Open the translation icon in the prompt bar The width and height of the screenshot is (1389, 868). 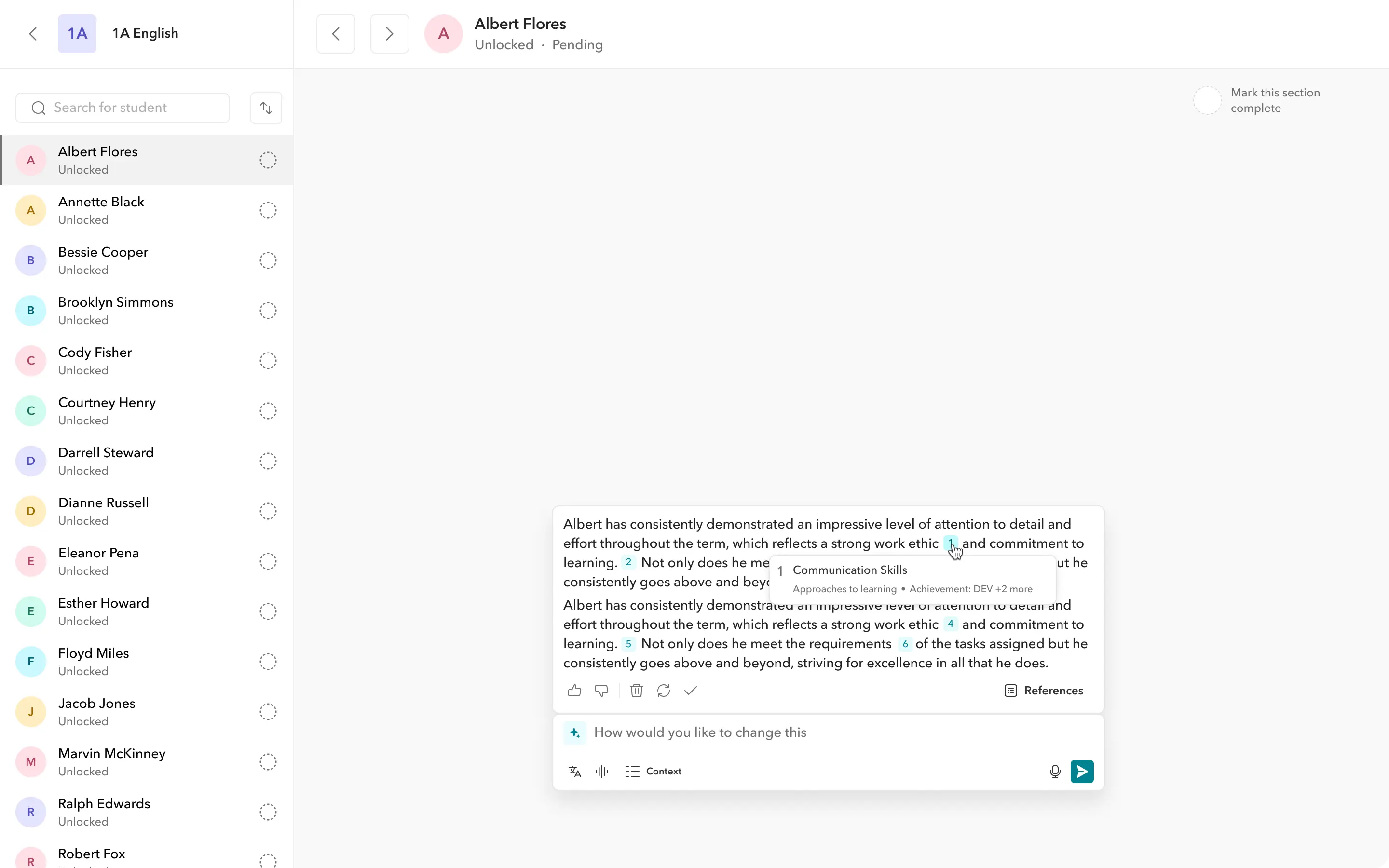click(x=573, y=771)
